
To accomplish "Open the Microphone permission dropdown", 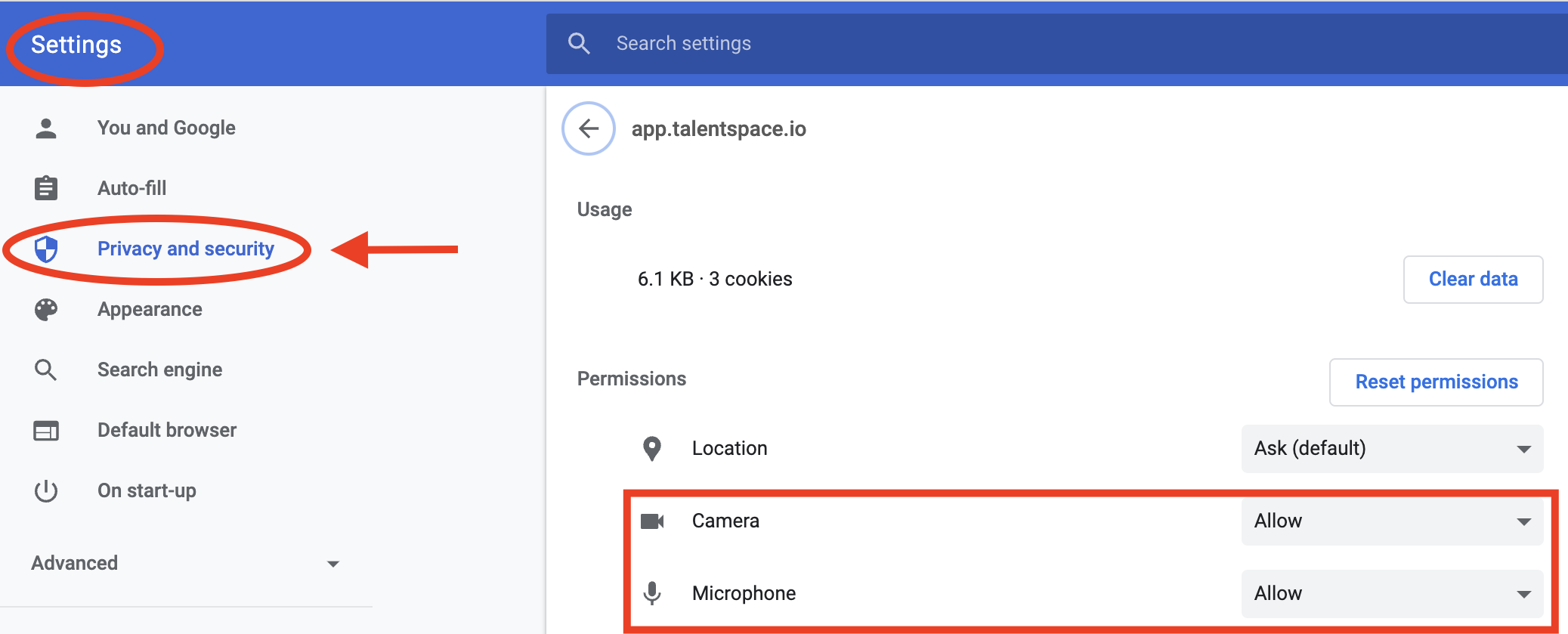I will [1391, 594].
